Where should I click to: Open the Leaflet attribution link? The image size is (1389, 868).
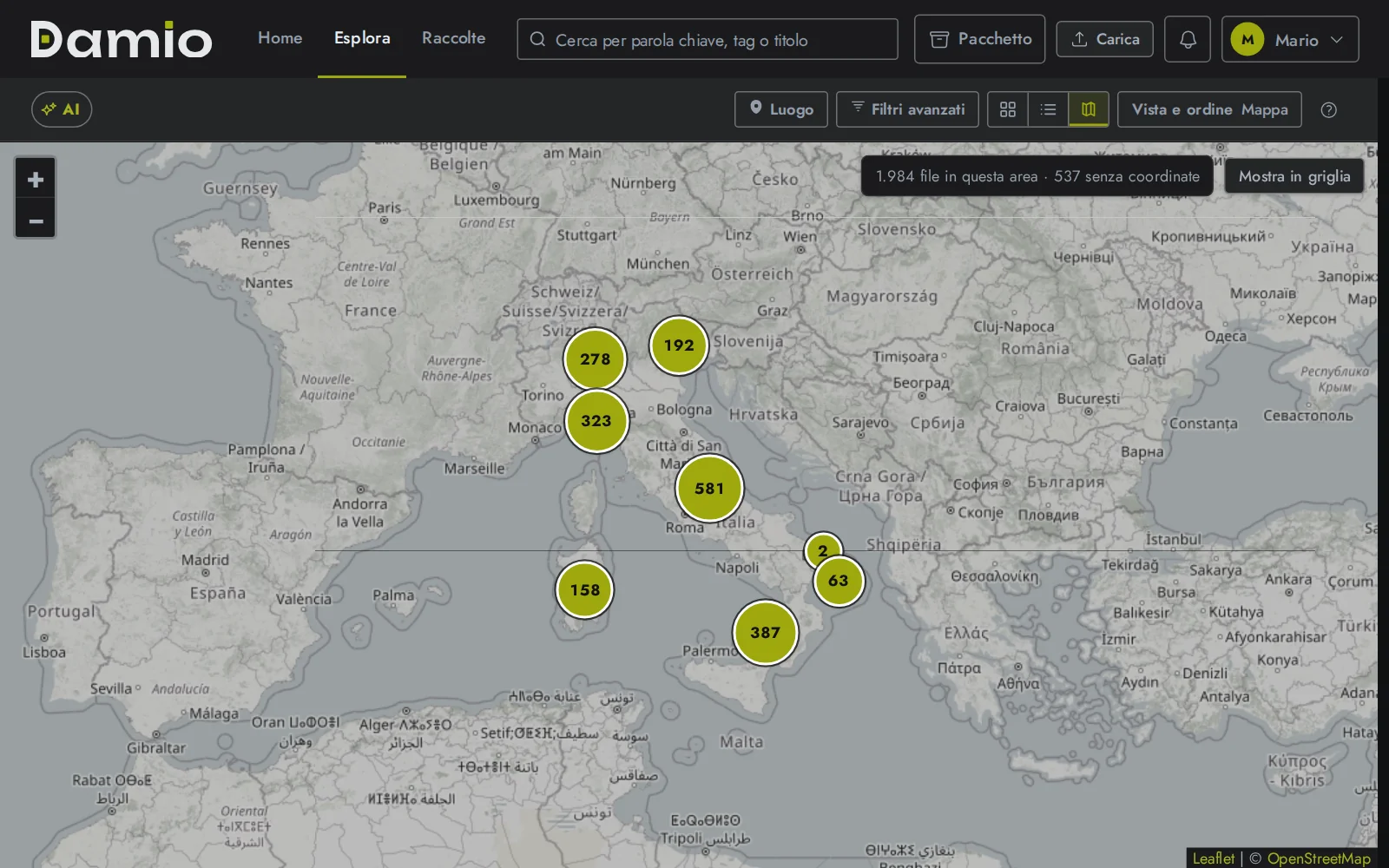coord(1213,858)
